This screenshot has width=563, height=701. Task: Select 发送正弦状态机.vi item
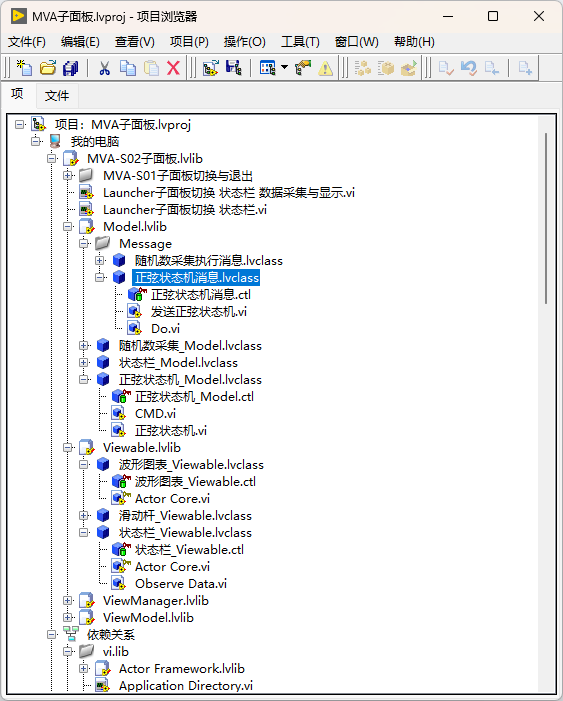pyautogui.click(x=199, y=311)
